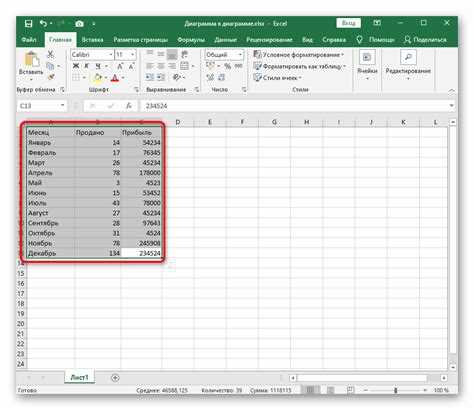Open the Calibri font name dropdown

pos(111,54)
